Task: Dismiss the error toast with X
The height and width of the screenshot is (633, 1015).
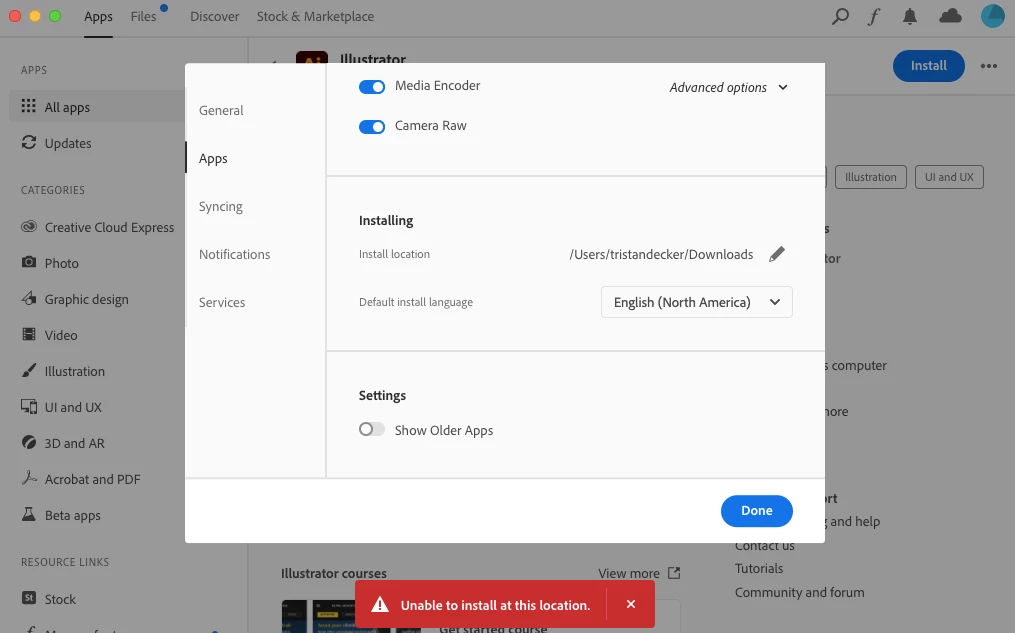Action: [630, 604]
